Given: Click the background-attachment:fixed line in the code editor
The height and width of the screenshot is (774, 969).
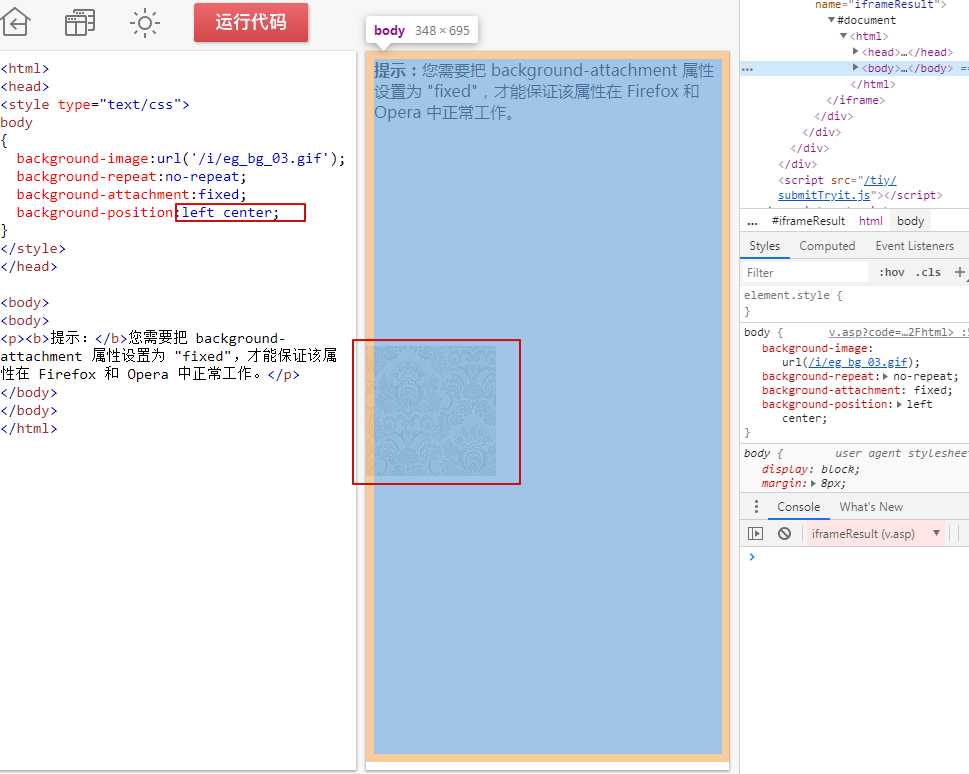Looking at the screenshot, I should pos(131,195).
